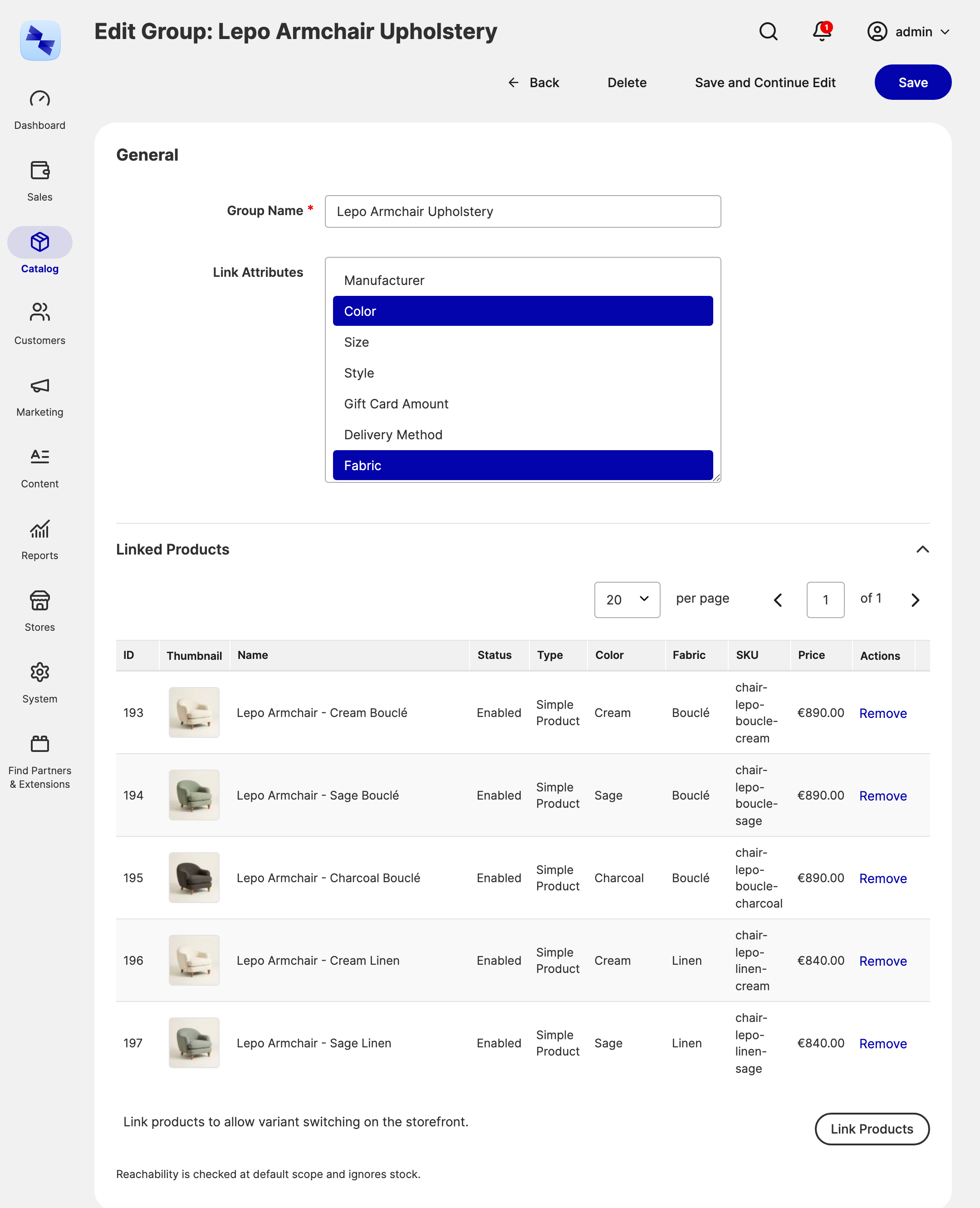Click the page number input box
Viewport: 980px width, 1208px height.
(x=825, y=599)
